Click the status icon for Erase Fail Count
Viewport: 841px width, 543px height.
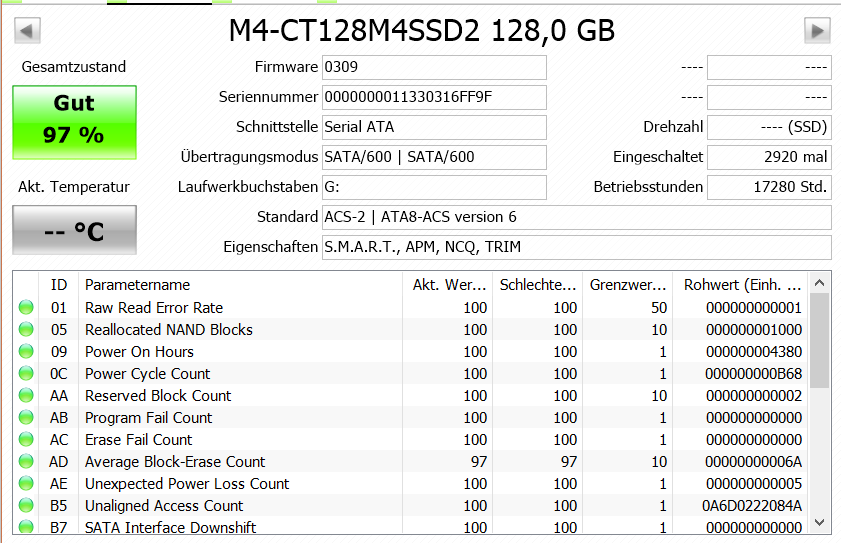click(26, 439)
